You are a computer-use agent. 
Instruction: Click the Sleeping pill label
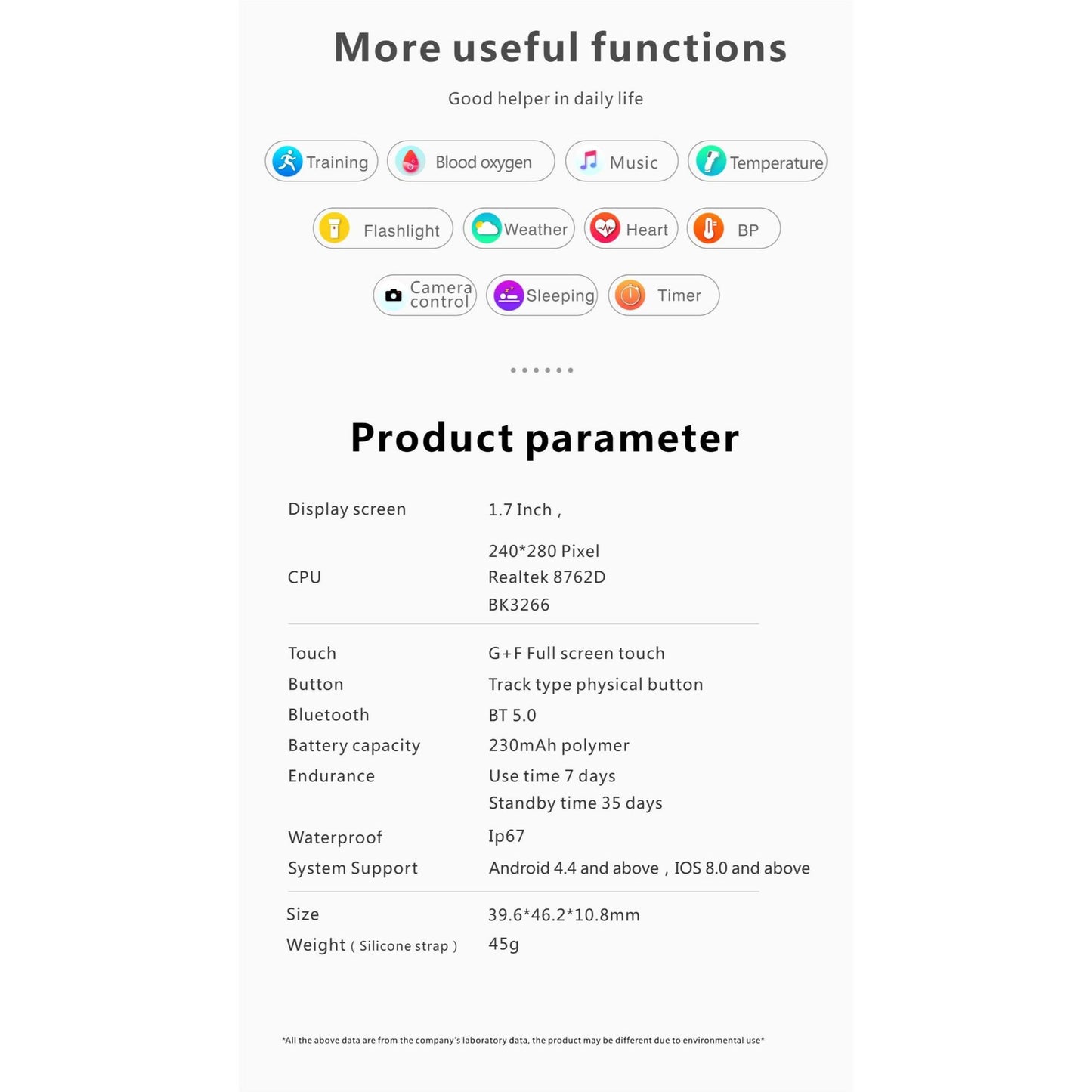click(x=561, y=295)
